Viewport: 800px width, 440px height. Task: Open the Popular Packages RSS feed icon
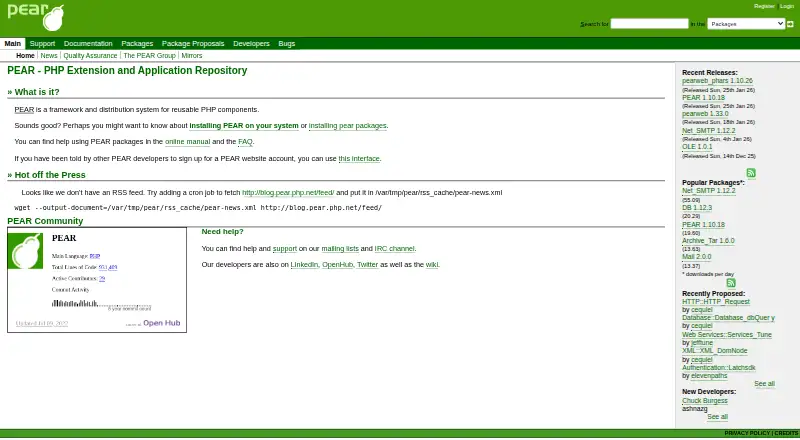pos(731,283)
